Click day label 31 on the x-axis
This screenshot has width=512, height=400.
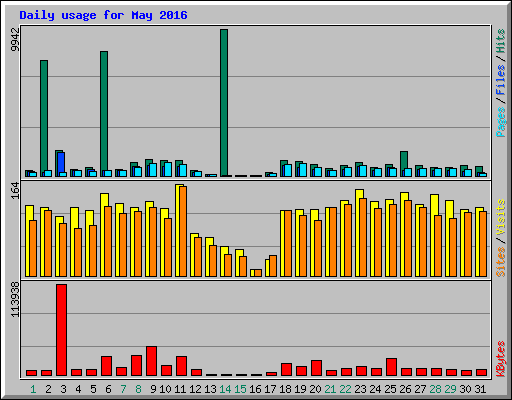[480, 389]
